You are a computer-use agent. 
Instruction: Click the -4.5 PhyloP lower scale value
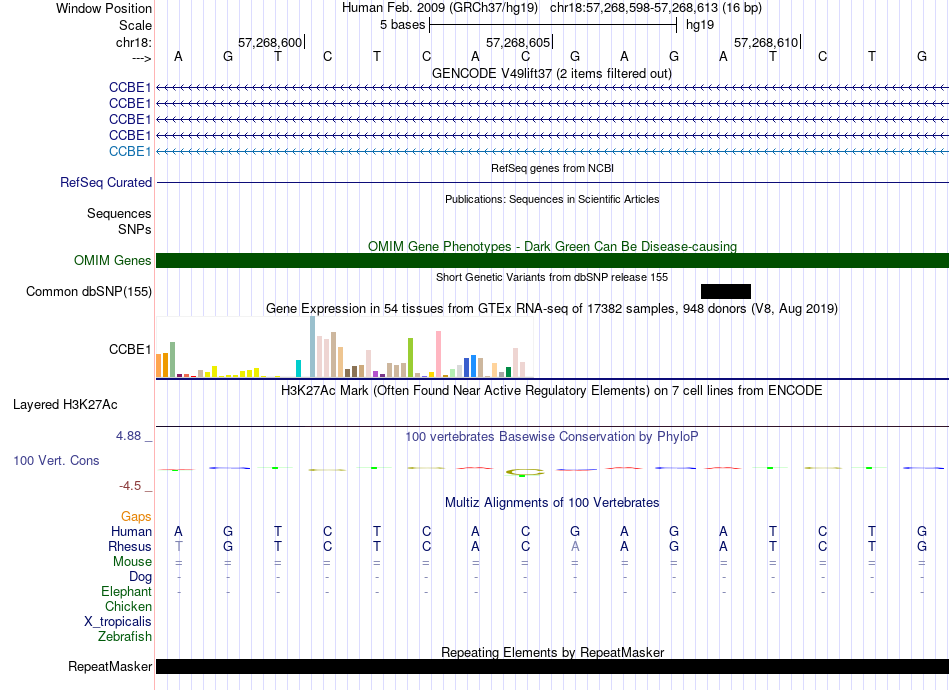pos(130,486)
